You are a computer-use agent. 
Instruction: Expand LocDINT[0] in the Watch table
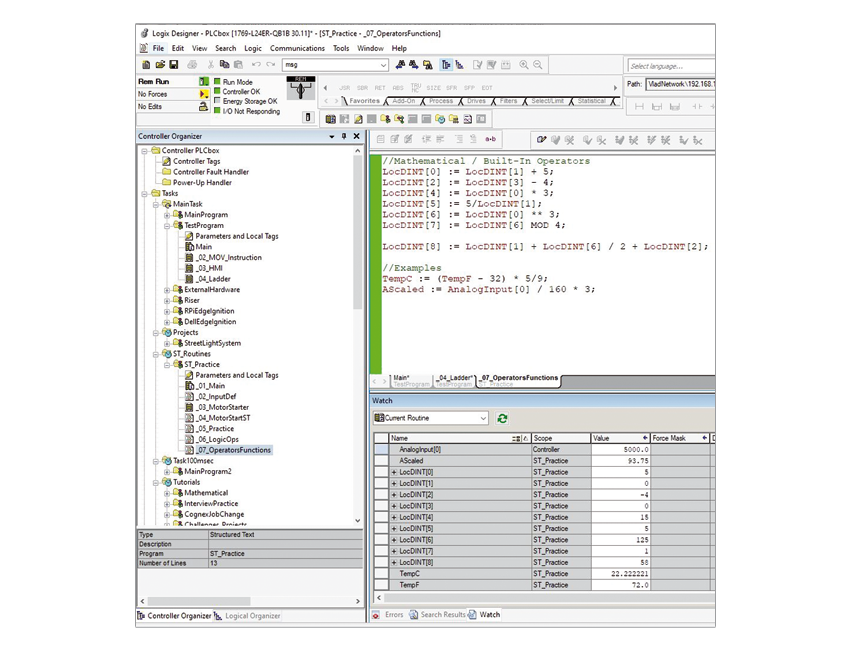point(394,472)
